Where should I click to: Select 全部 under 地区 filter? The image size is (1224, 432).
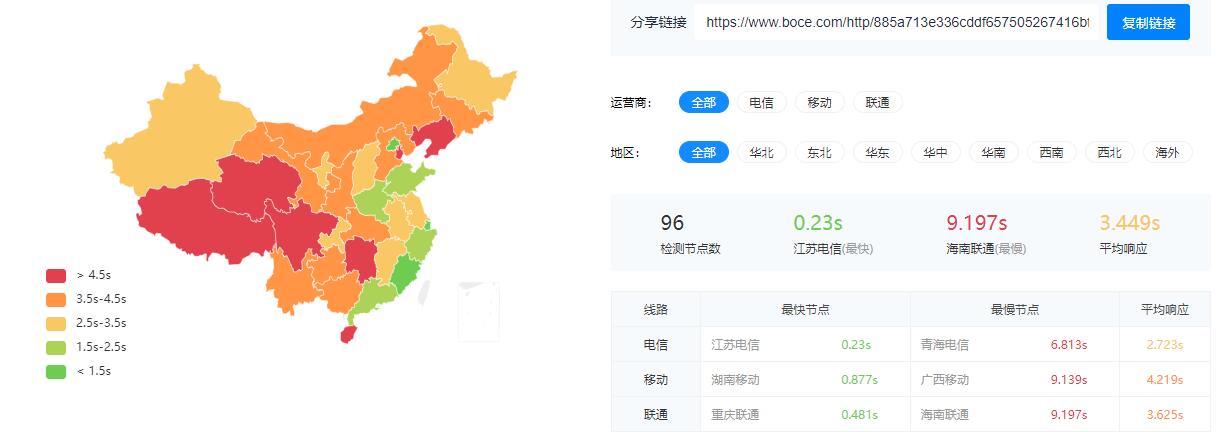point(704,152)
